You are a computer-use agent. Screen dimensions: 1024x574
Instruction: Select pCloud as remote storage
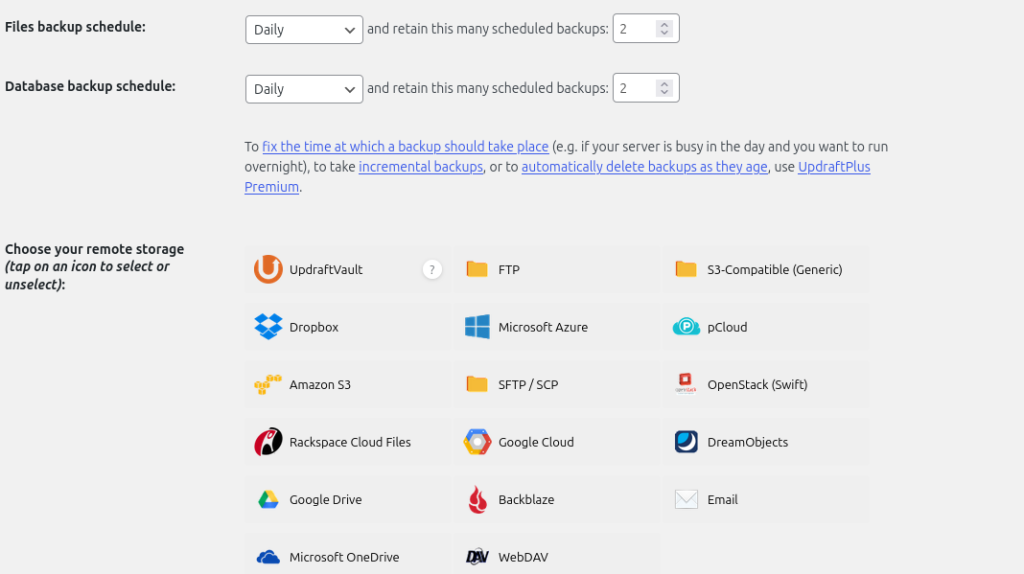click(686, 327)
